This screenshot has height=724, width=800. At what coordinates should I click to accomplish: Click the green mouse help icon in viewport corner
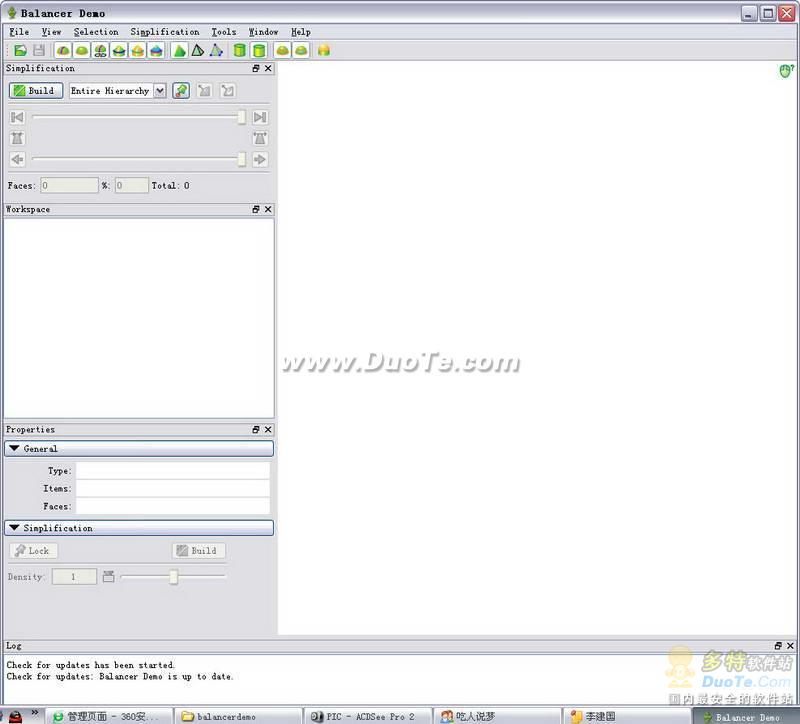click(x=786, y=71)
